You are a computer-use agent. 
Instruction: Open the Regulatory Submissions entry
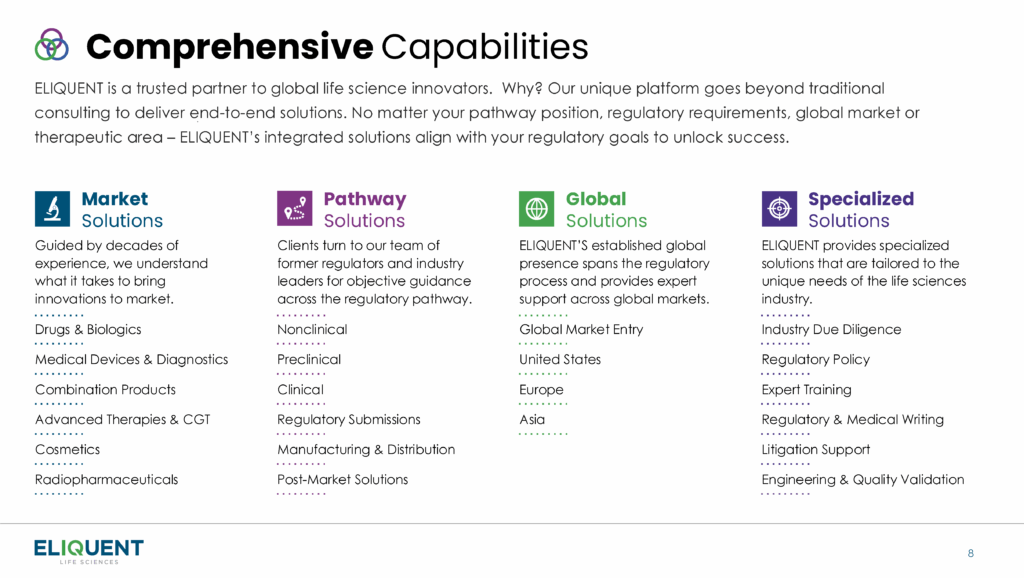[349, 420]
